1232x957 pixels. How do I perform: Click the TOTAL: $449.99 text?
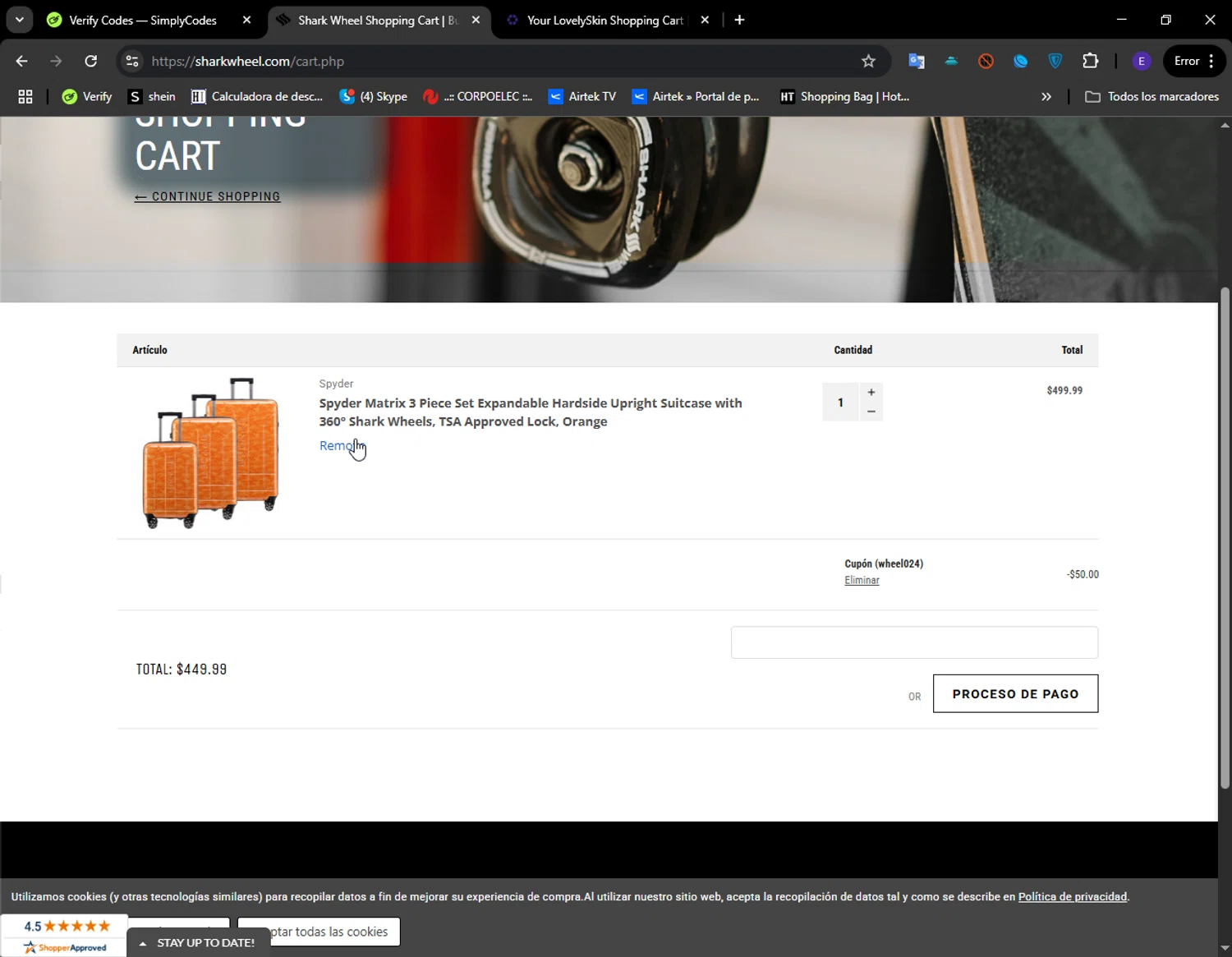tap(182, 669)
